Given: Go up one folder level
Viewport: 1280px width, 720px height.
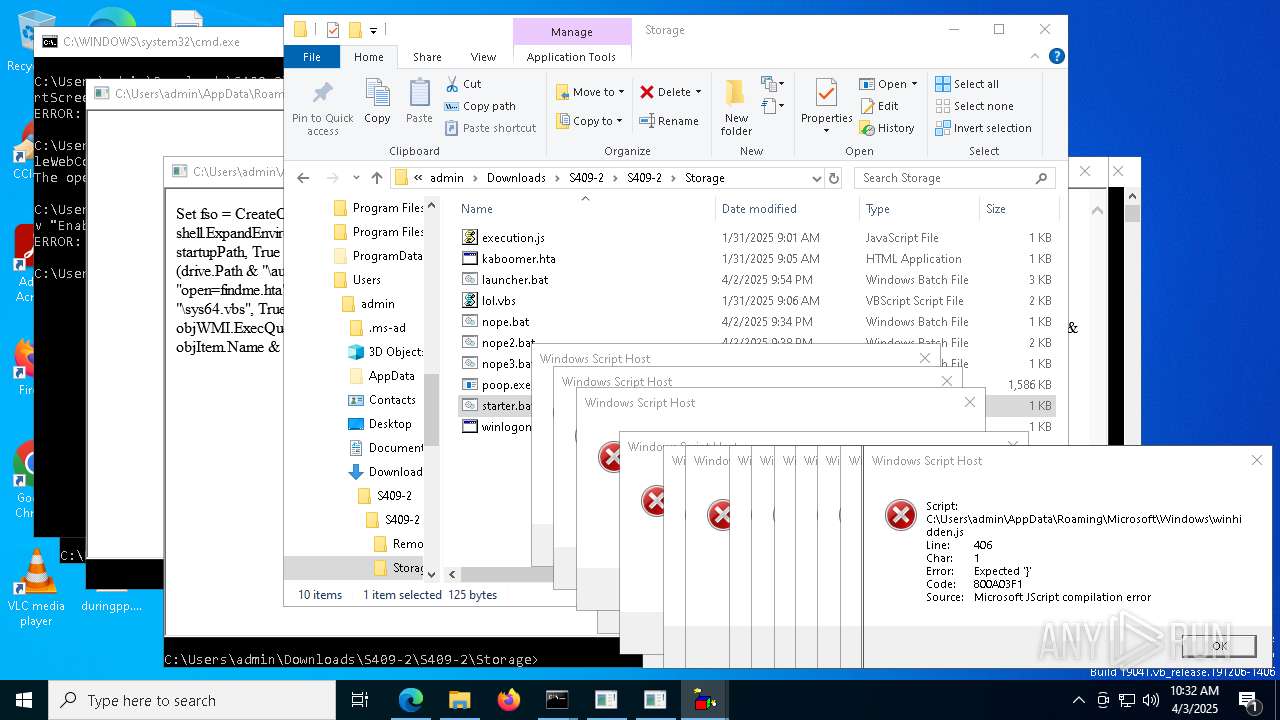Looking at the screenshot, I should tap(376, 178).
